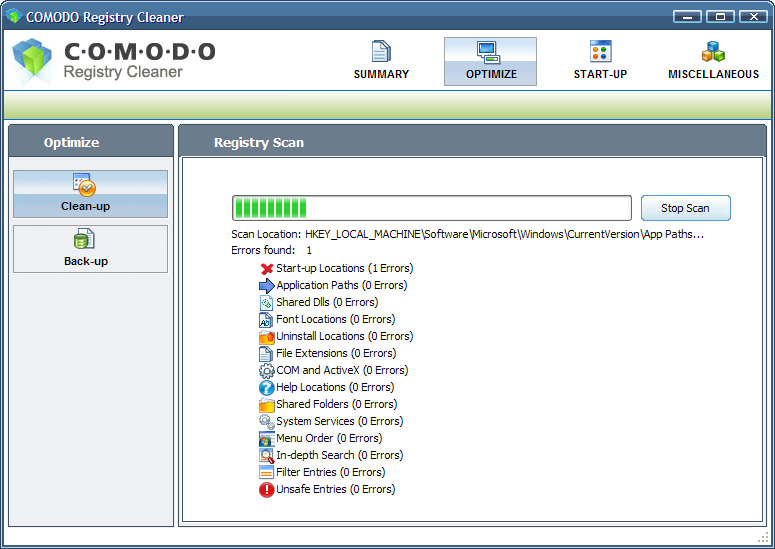Viewport: 775px width, 549px height.
Task: Select 'Shared Dlls (0 Errors)' text
Action: pos(327,302)
